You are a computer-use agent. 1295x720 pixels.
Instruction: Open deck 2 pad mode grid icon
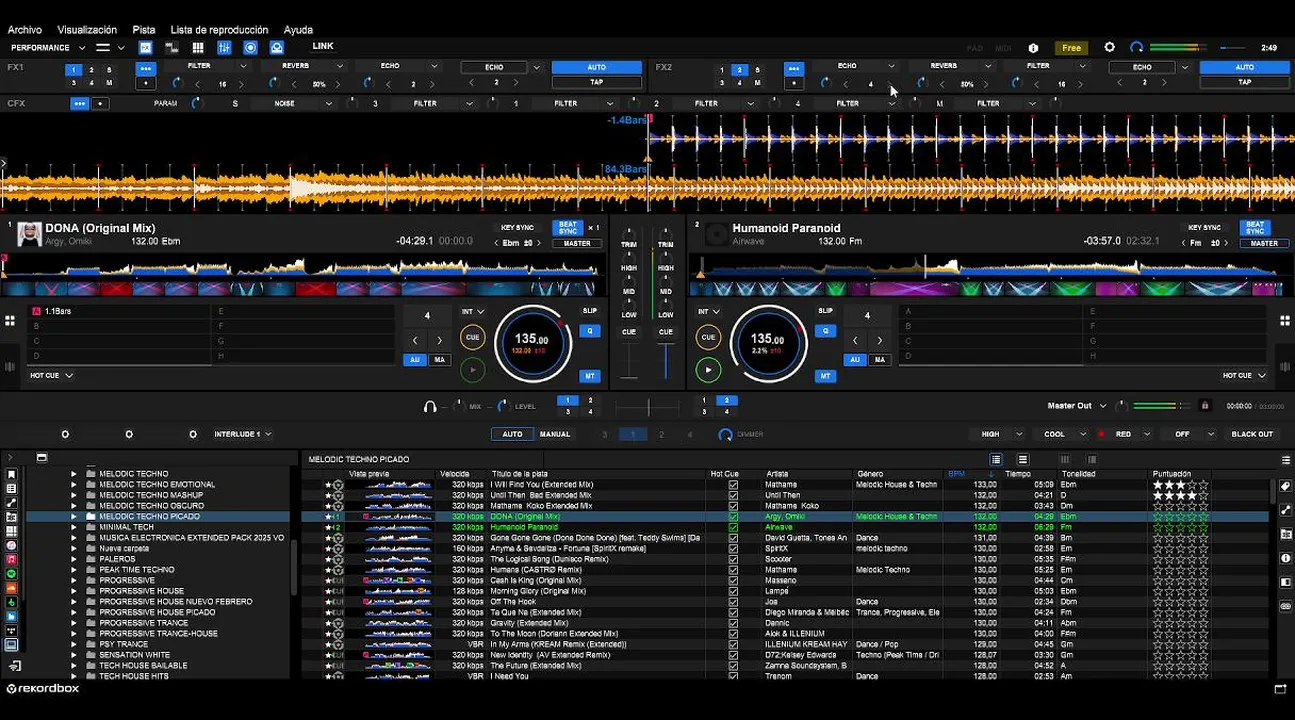tap(1285, 321)
